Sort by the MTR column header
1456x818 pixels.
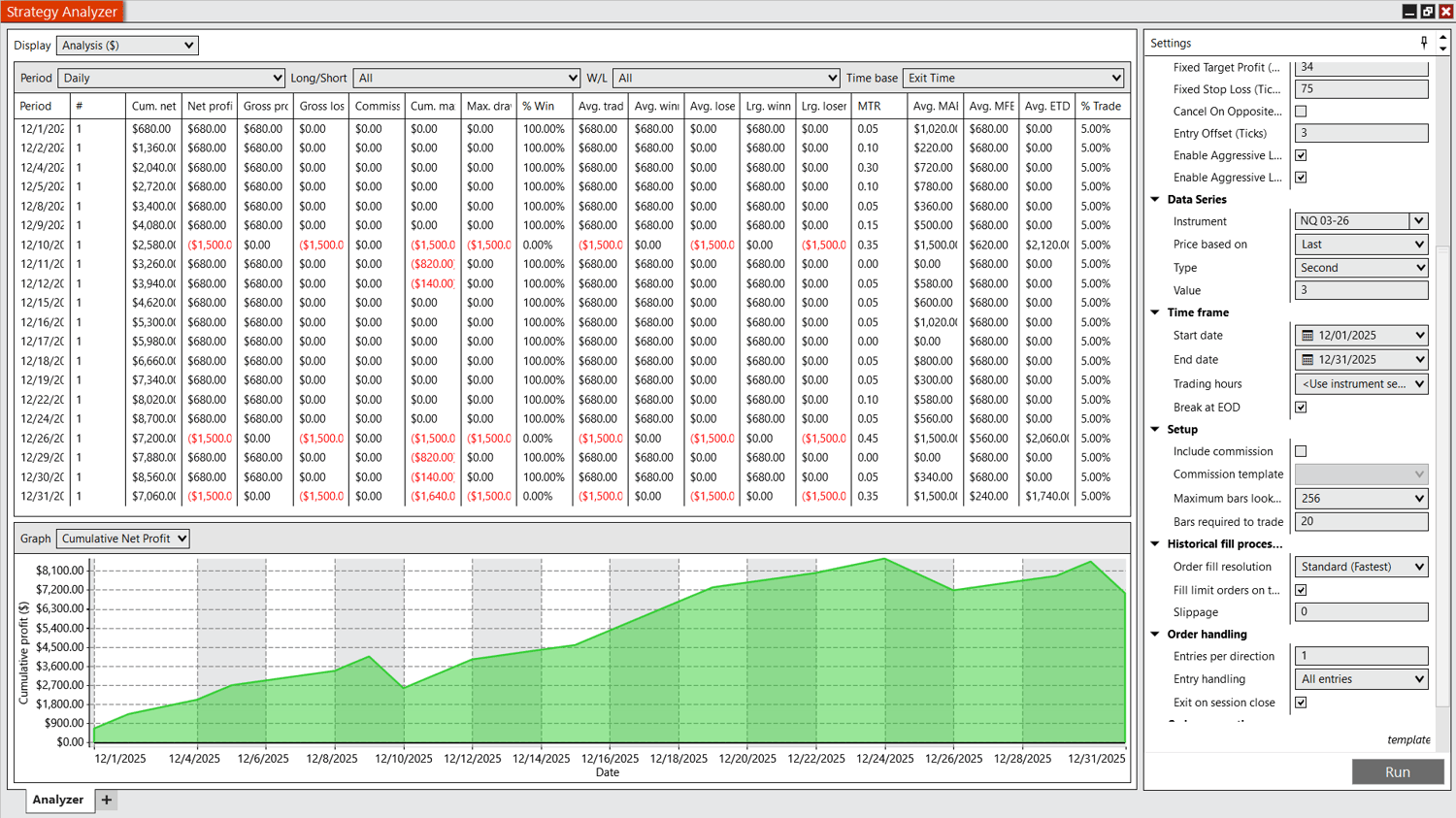pos(879,106)
